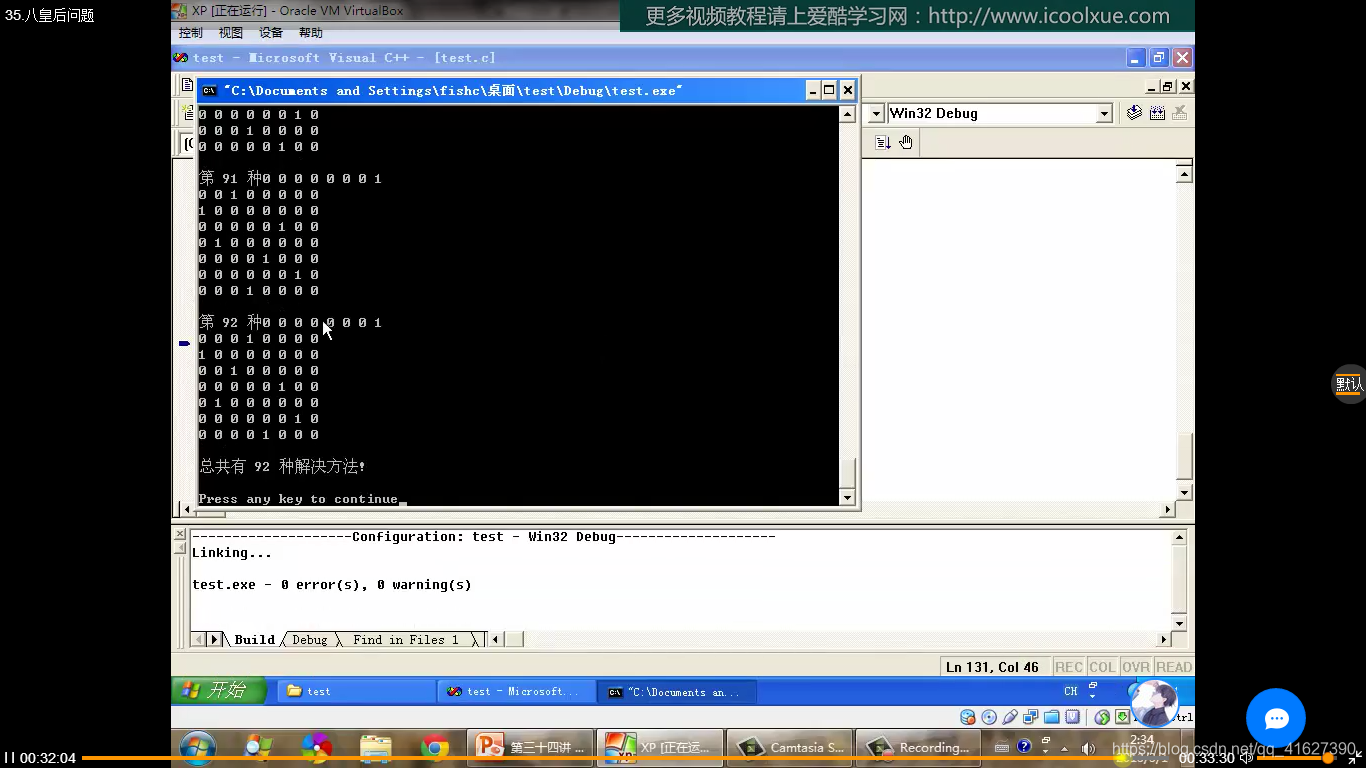Screen dimensions: 1366x768
Task: Open the 视图 menu in VirtualBox
Action: tap(231, 33)
